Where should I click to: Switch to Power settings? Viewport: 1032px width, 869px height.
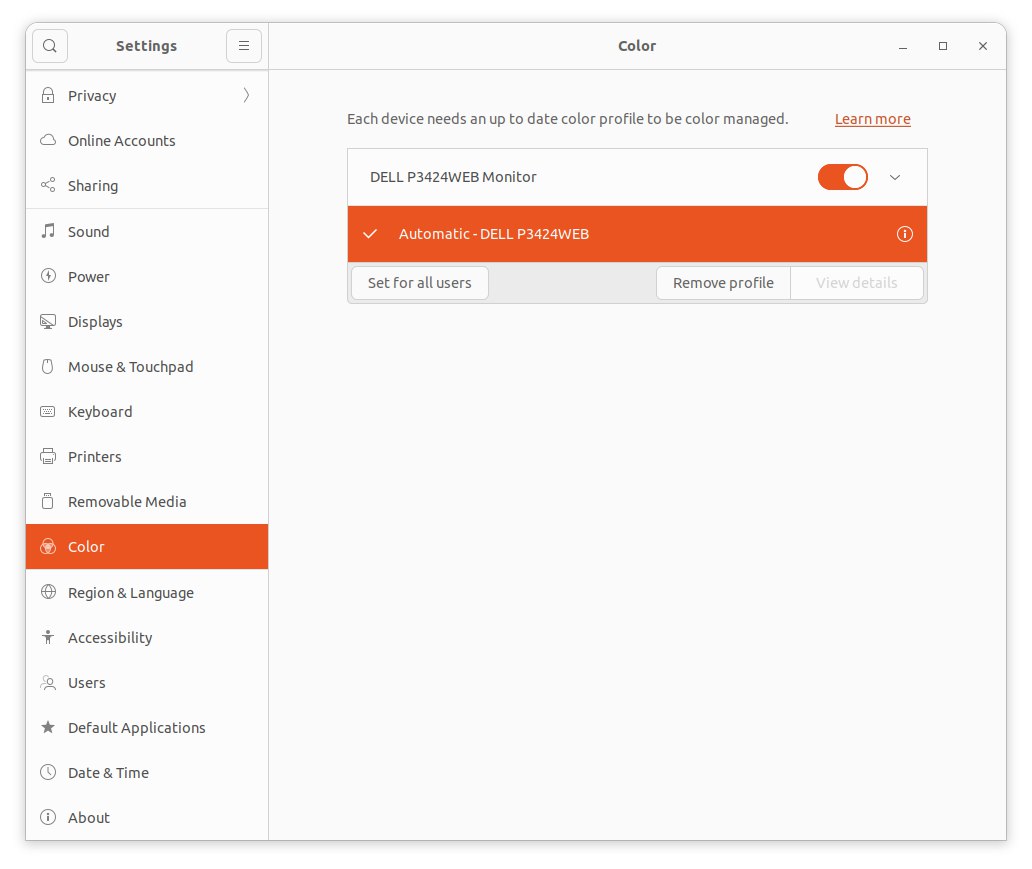[x=147, y=276]
